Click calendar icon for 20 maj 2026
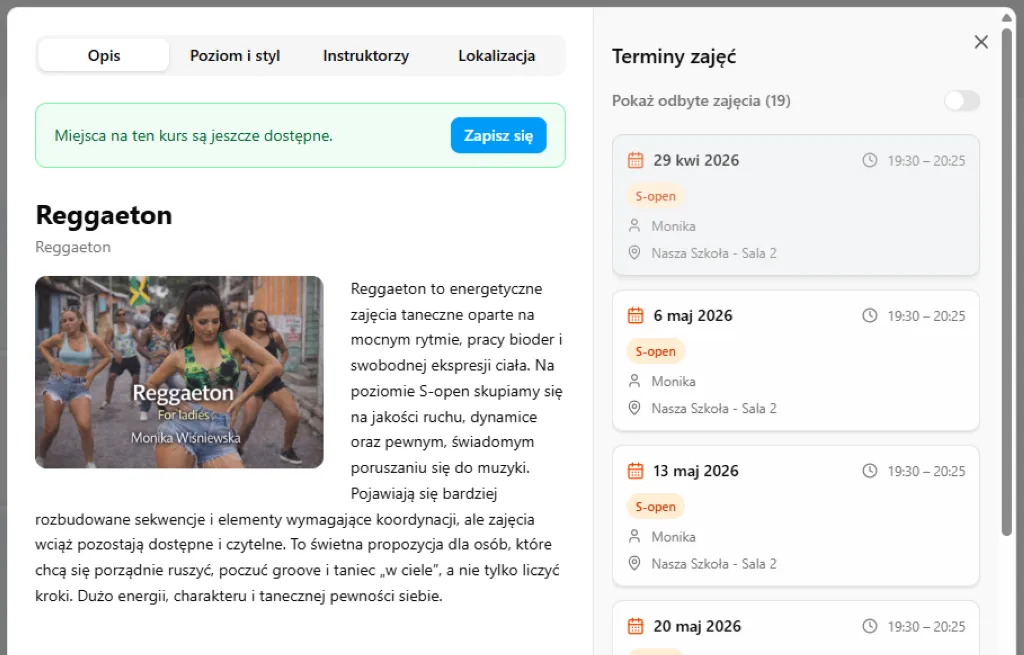The height and width of the screenshot is (655, 1024). tap(635, 626)
